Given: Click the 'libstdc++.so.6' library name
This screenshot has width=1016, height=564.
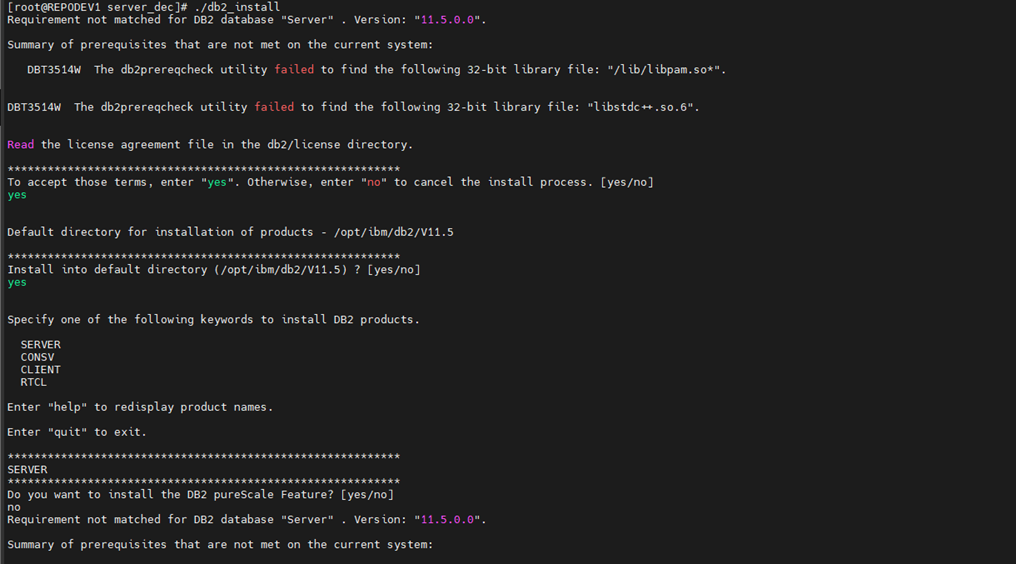Looking at the screenshot, I should coord(640,108).
